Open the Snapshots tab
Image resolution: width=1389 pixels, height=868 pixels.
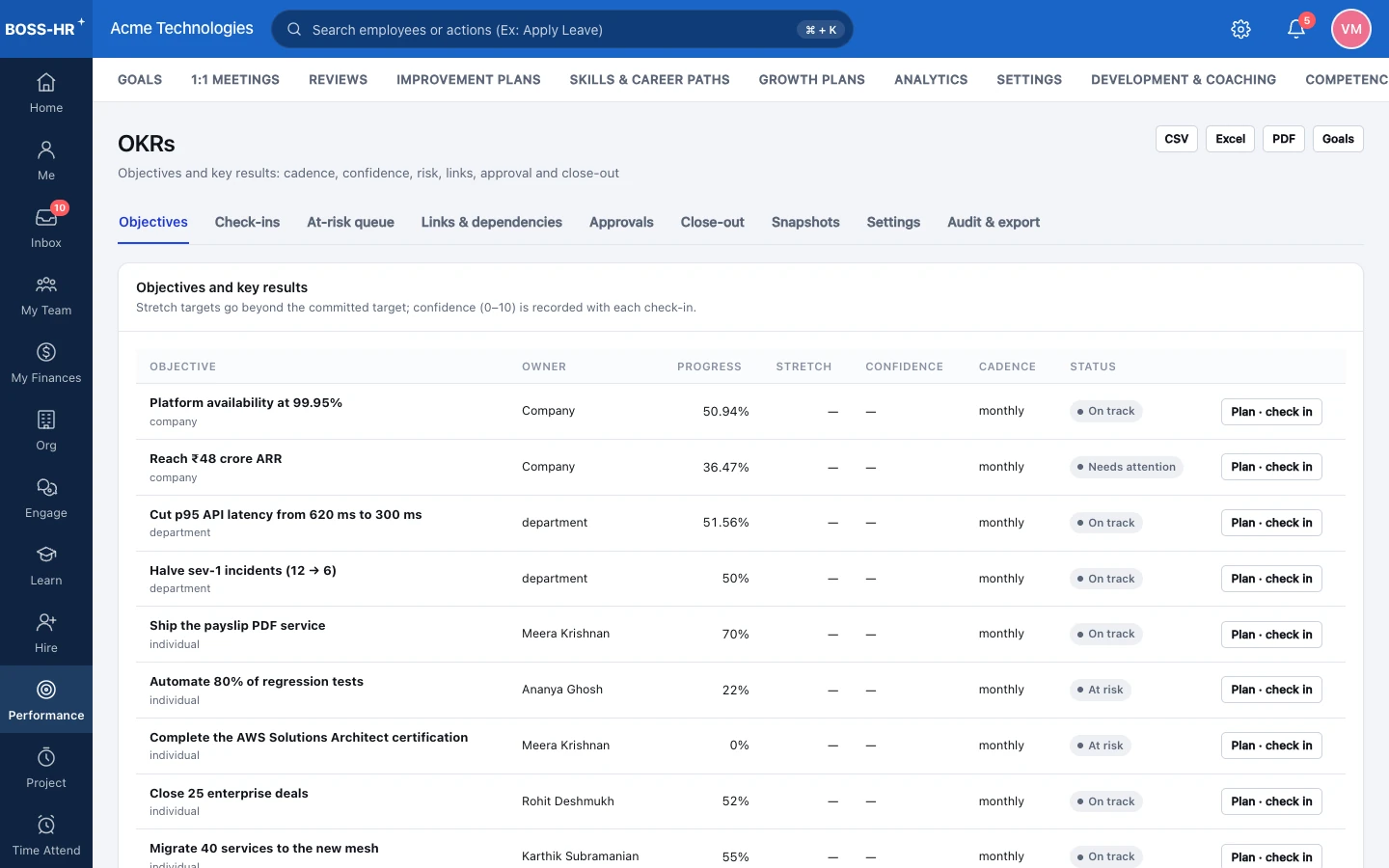(805, 222)
